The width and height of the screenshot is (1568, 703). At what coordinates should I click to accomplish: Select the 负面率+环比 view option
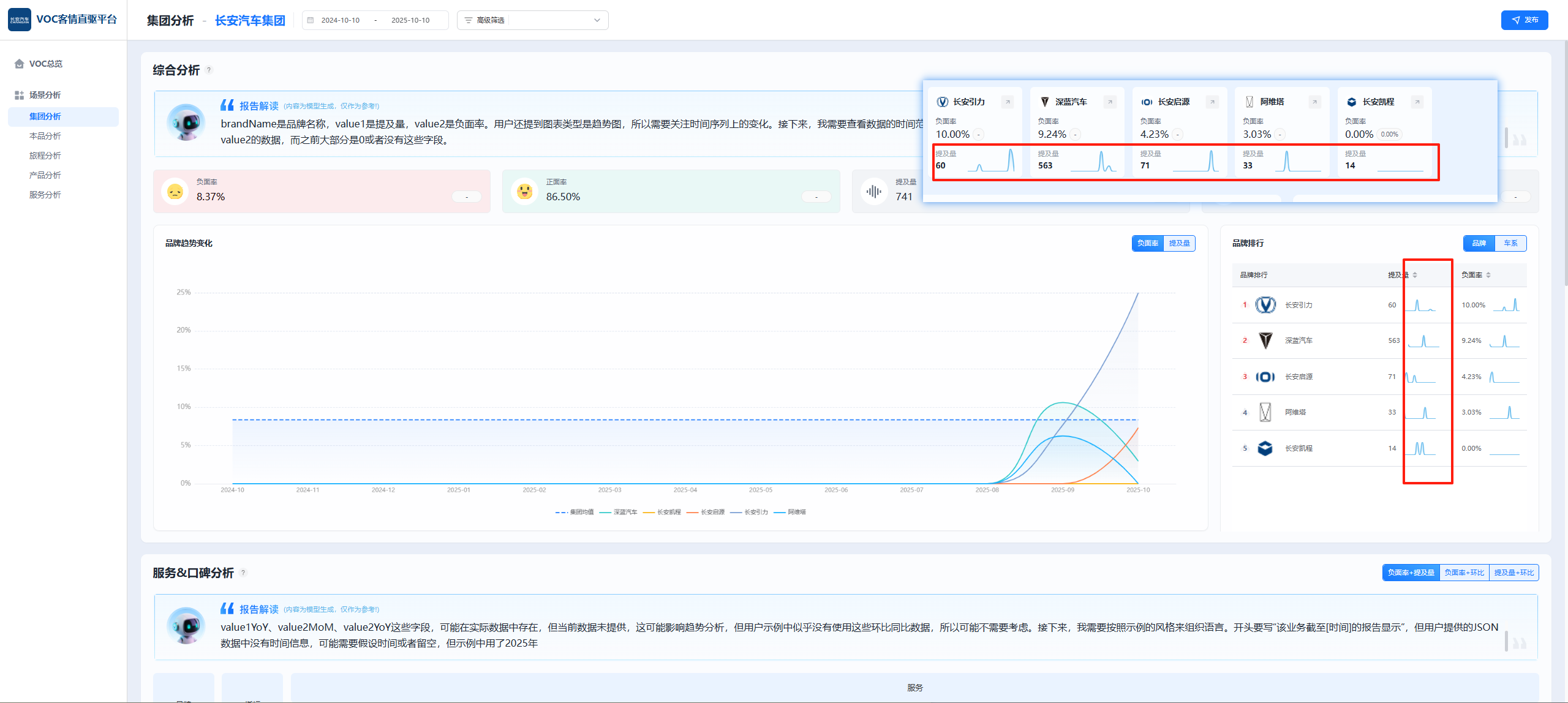(x=1464, y=573)
